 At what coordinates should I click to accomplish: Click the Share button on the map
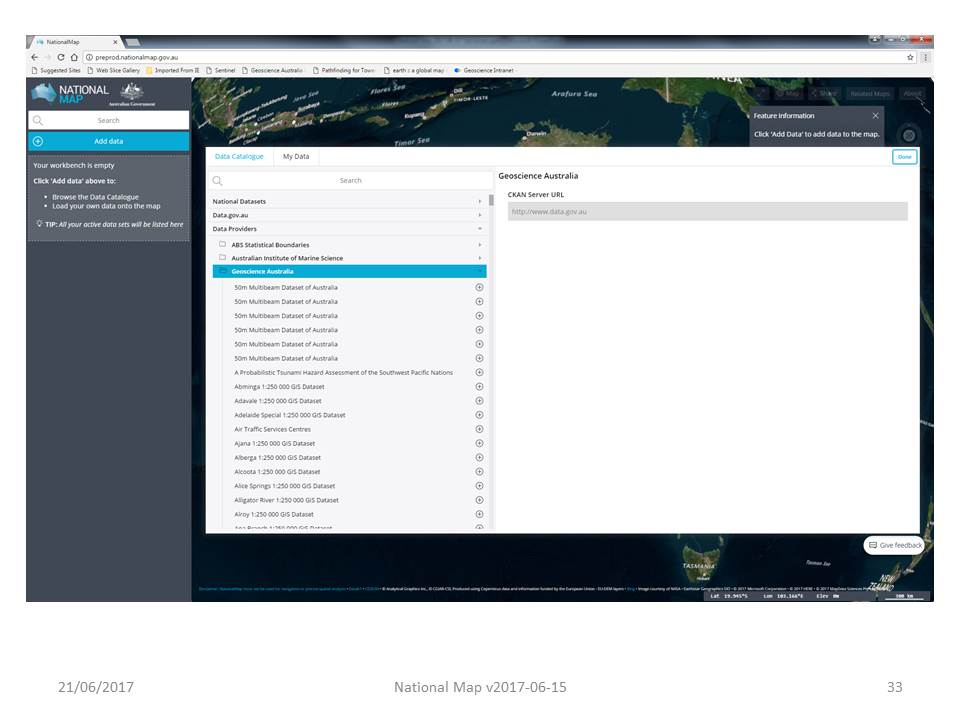[824, 94]
